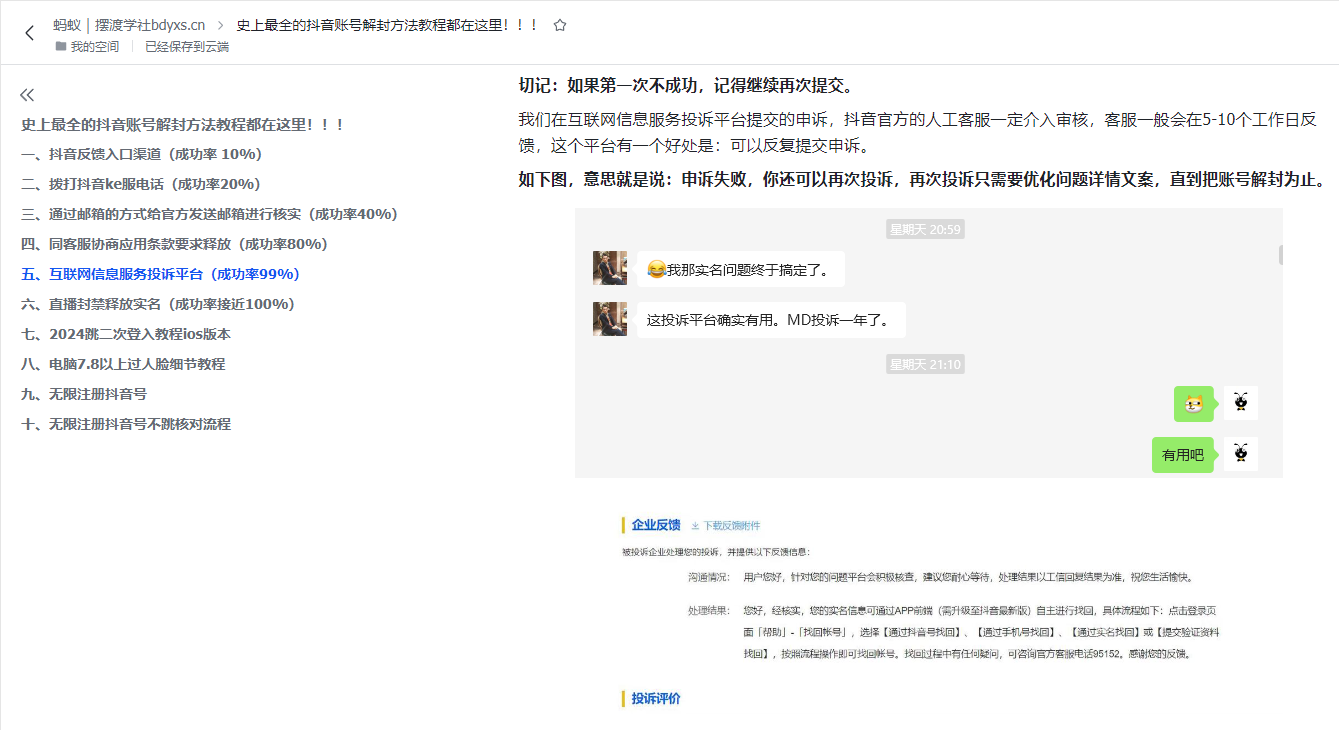
Task: Click the document title in the breadcrumb
Action: [388, 25]
